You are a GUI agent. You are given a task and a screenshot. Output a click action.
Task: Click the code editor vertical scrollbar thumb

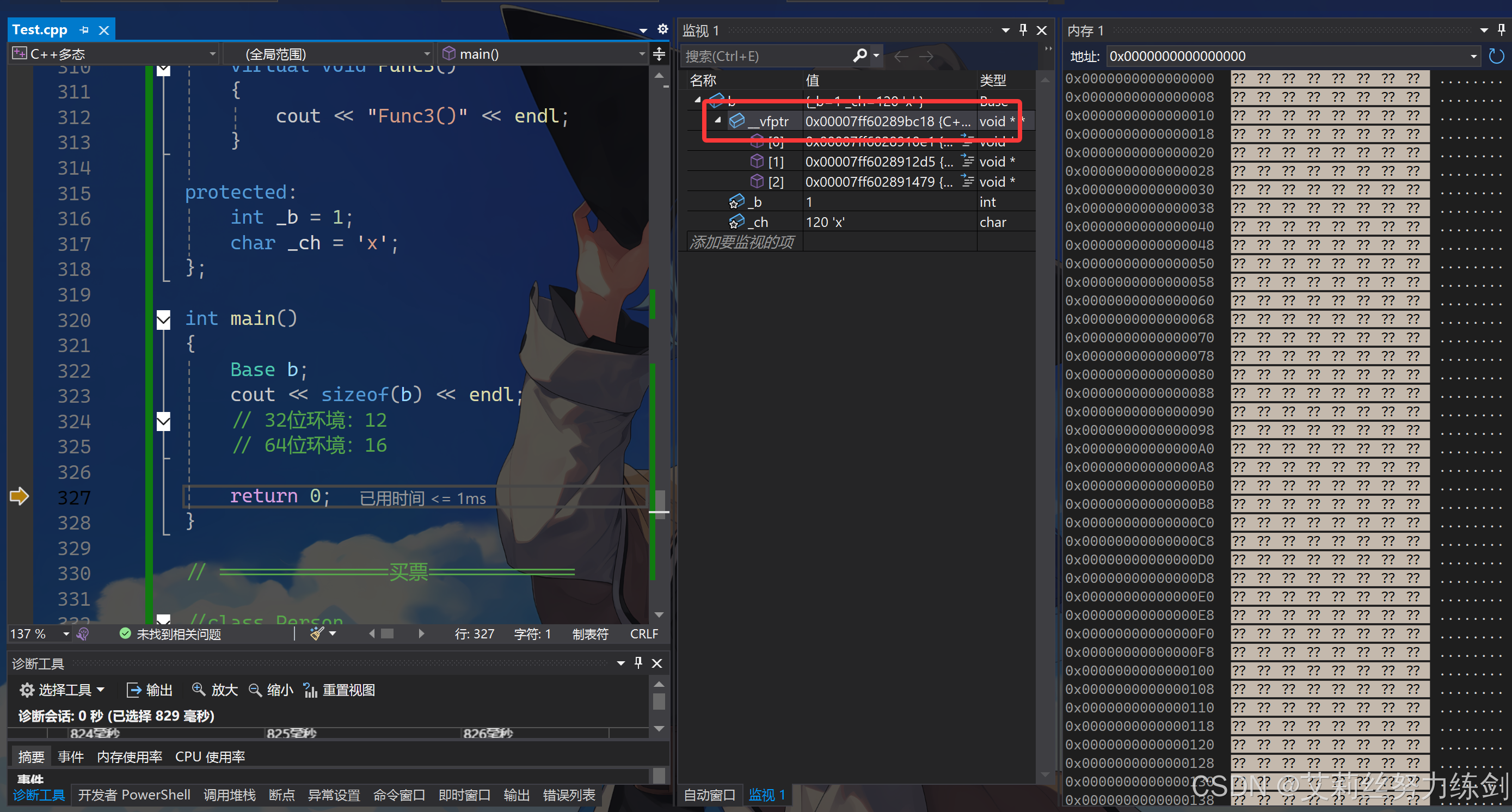pyautogui.click(x=660, y=501)
